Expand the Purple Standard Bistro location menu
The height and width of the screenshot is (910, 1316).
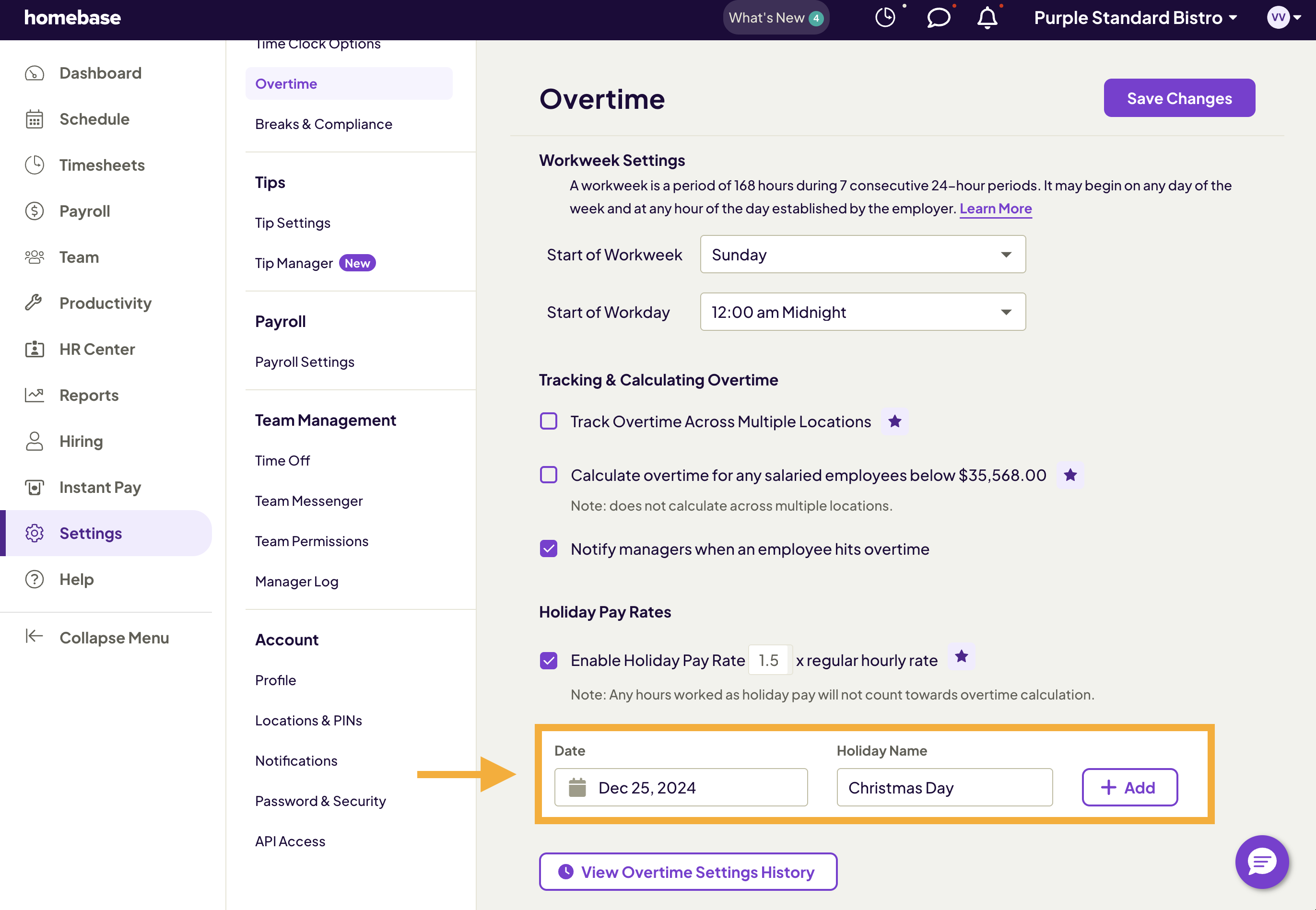point(1135,18)
